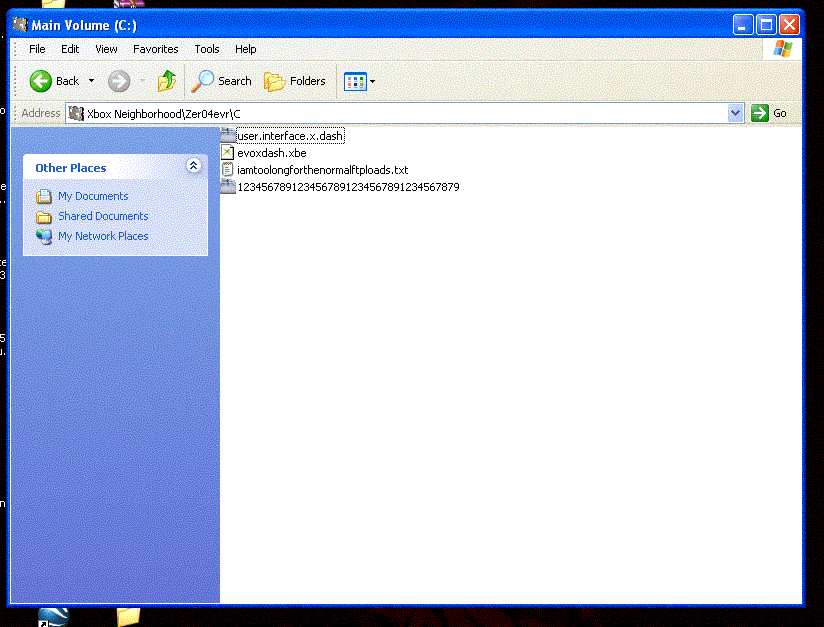
Task: Click the user.interface.x.dash folder icon
Action: click(228, 135)
